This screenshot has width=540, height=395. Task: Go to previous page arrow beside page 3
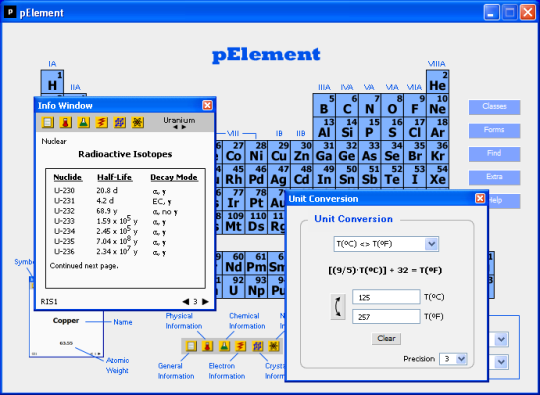(x=186, y=302)
